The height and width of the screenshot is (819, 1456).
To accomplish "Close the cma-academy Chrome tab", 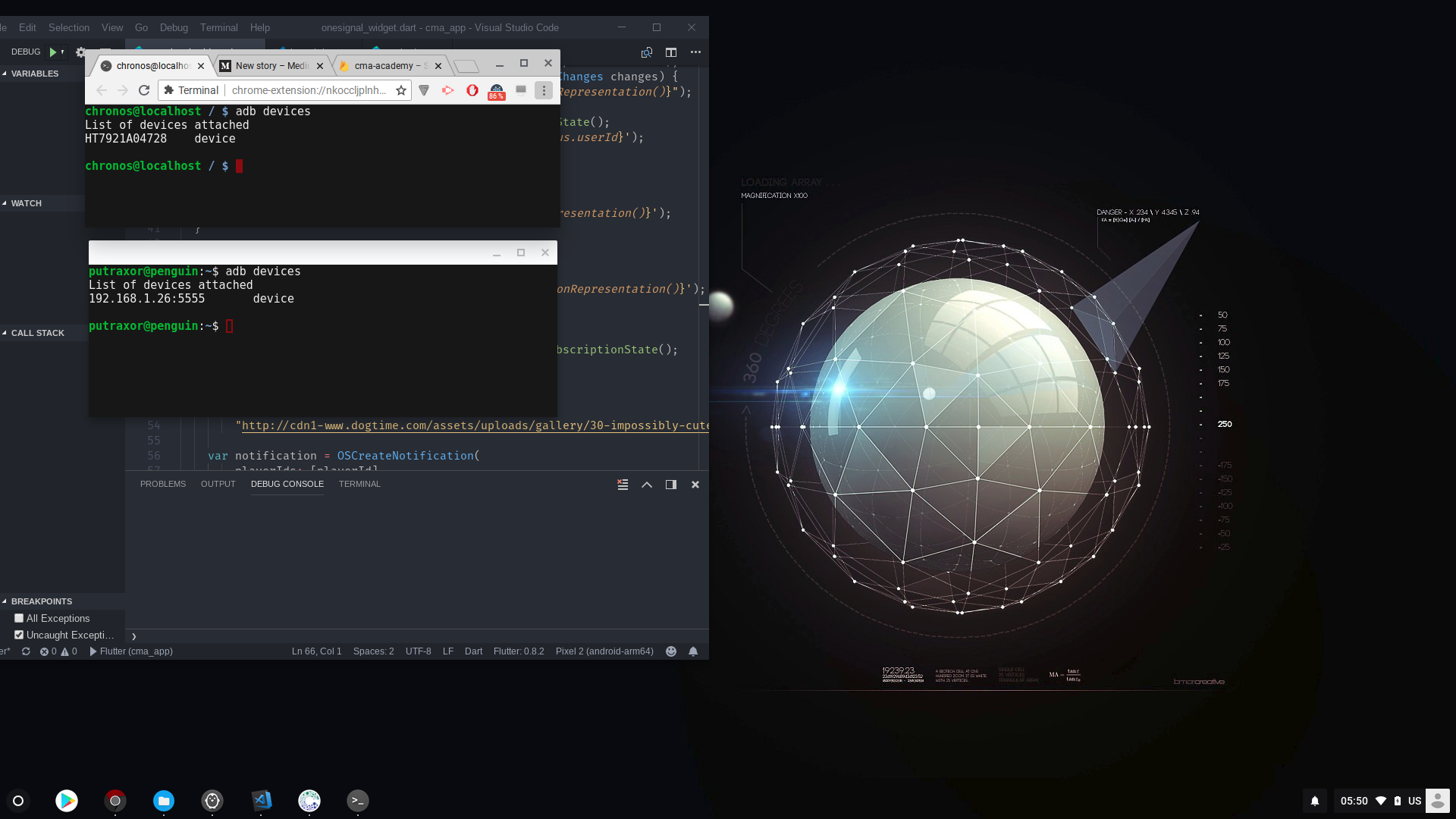I will point(438,66).
